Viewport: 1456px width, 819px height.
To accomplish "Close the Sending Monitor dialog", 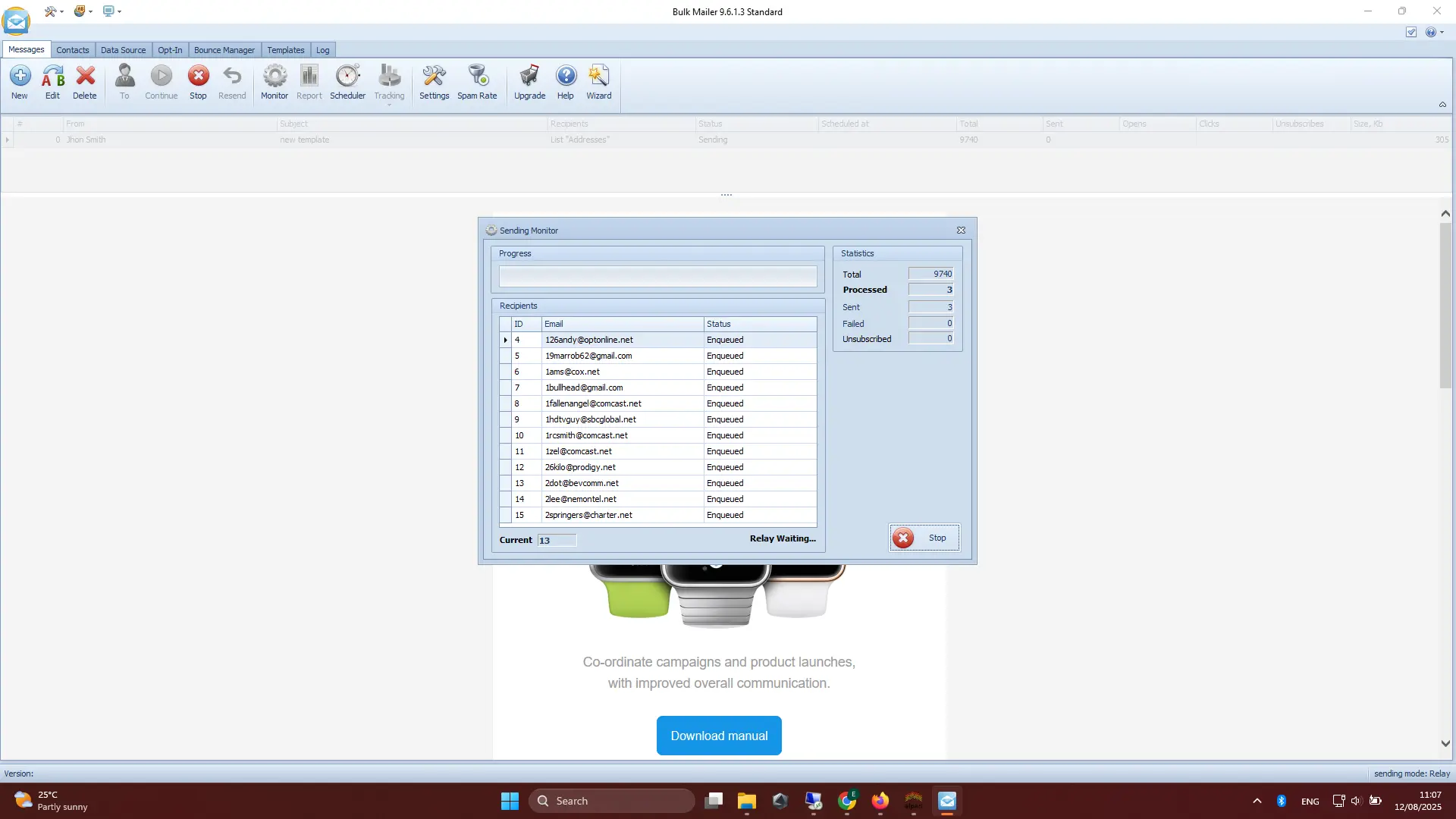I will (961, 231).
